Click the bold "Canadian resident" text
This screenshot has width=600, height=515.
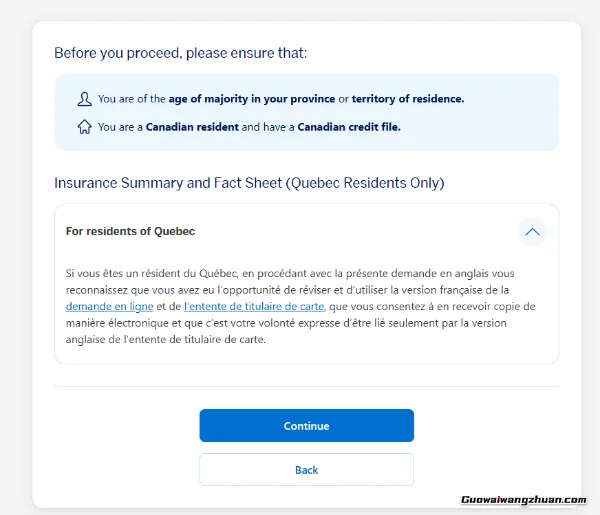click(192, 127)
